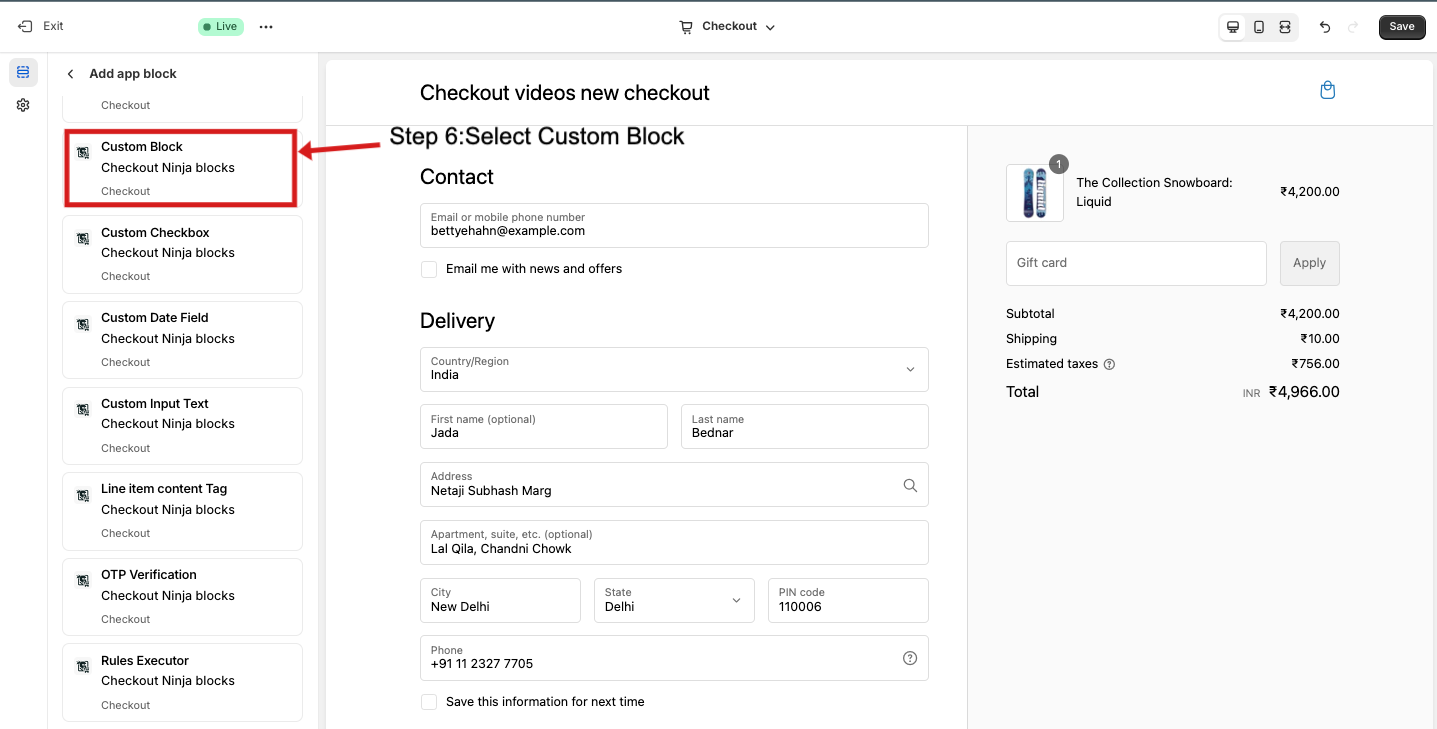The image size is (1437, 729).
Task: Click the Apply gift card button
Action: 1309,263
